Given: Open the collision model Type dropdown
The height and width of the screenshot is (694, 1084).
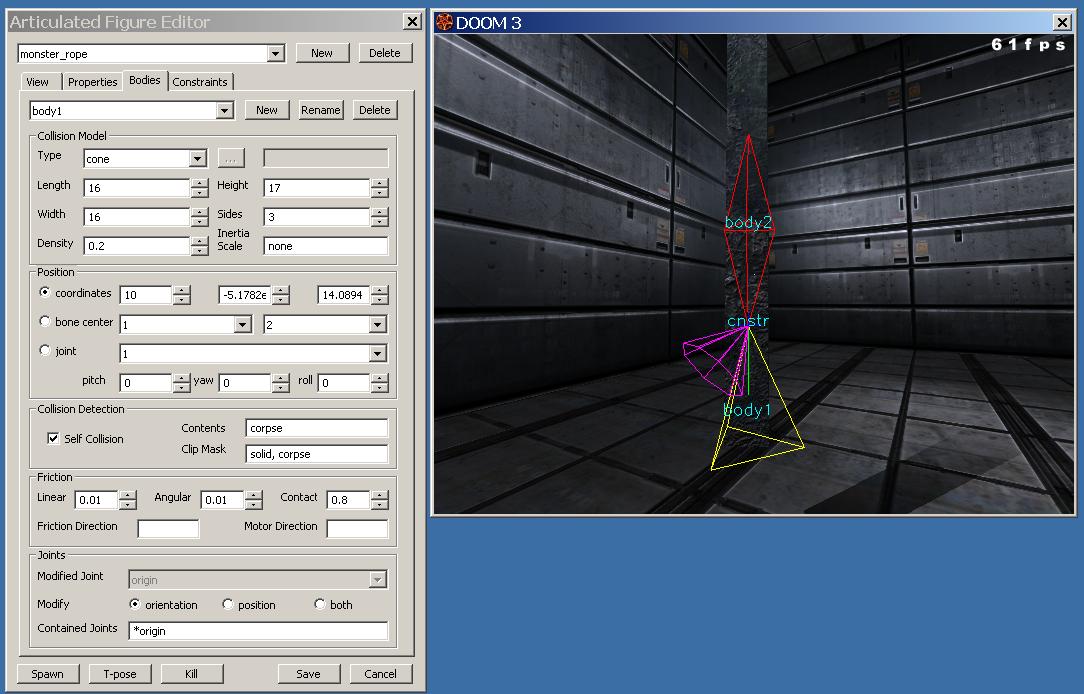Looking at the screenshot, I should coord(197,159).
